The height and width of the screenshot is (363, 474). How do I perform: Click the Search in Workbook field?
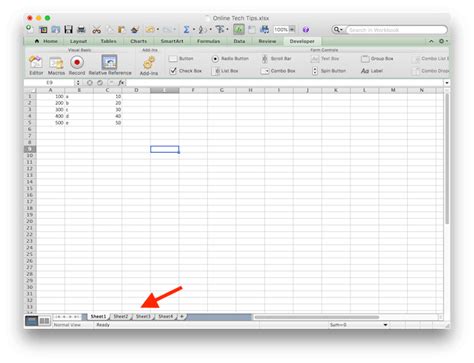[x=397, y=30]
